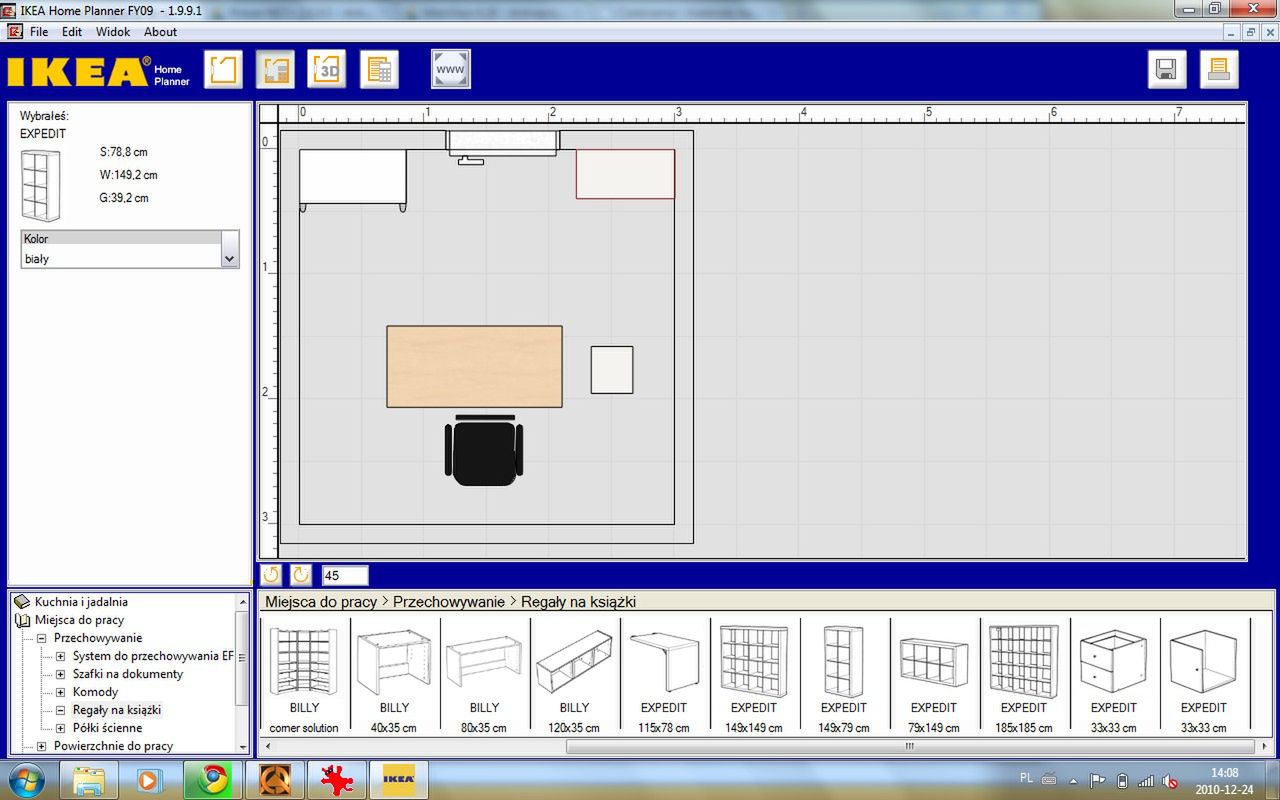Viewport: 1280px width, 800px height.
Task: Click Regały na książki in breadcrumb
Action: coord(578,602)
